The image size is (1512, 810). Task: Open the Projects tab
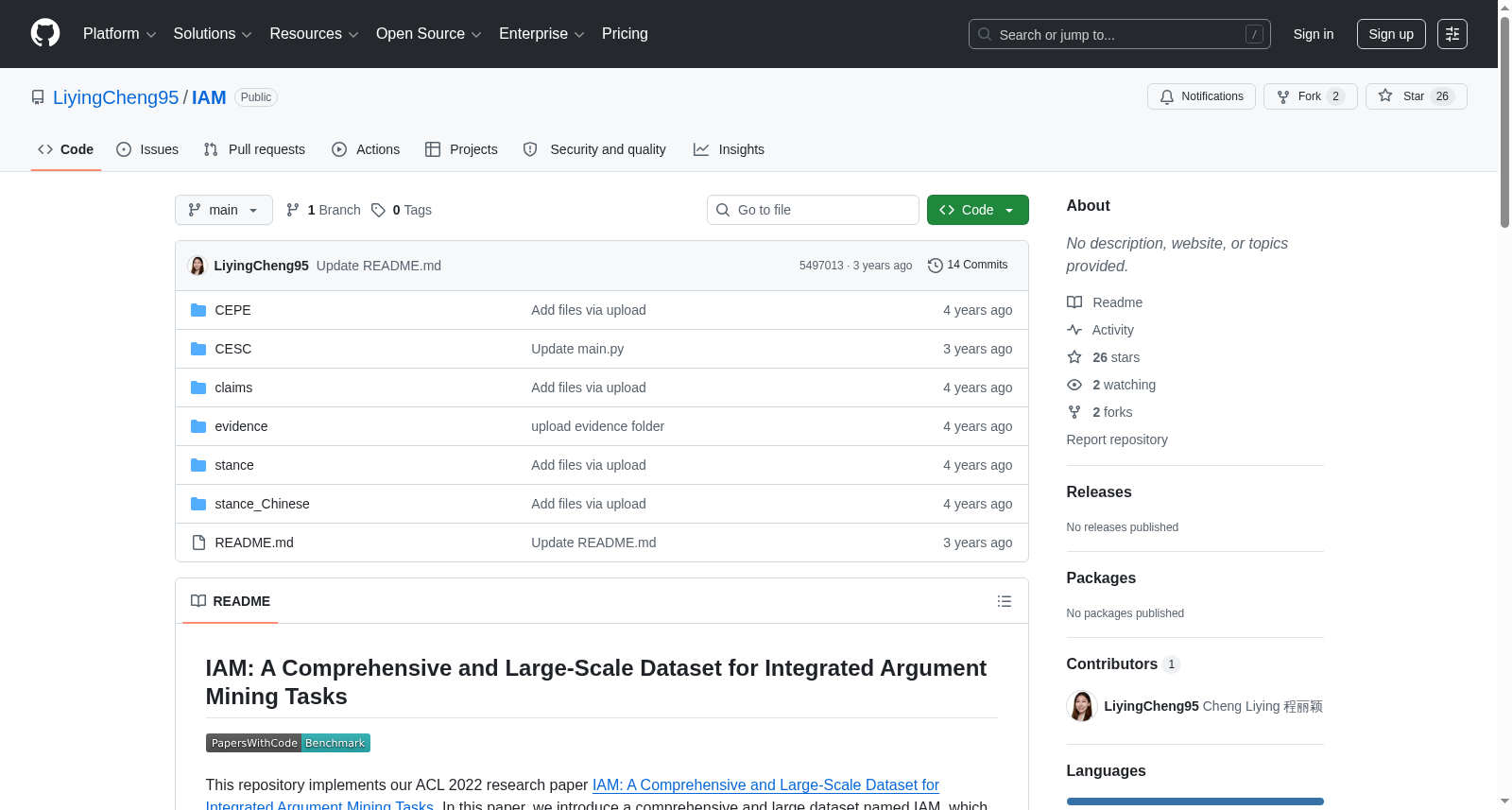tap(461, 149)
